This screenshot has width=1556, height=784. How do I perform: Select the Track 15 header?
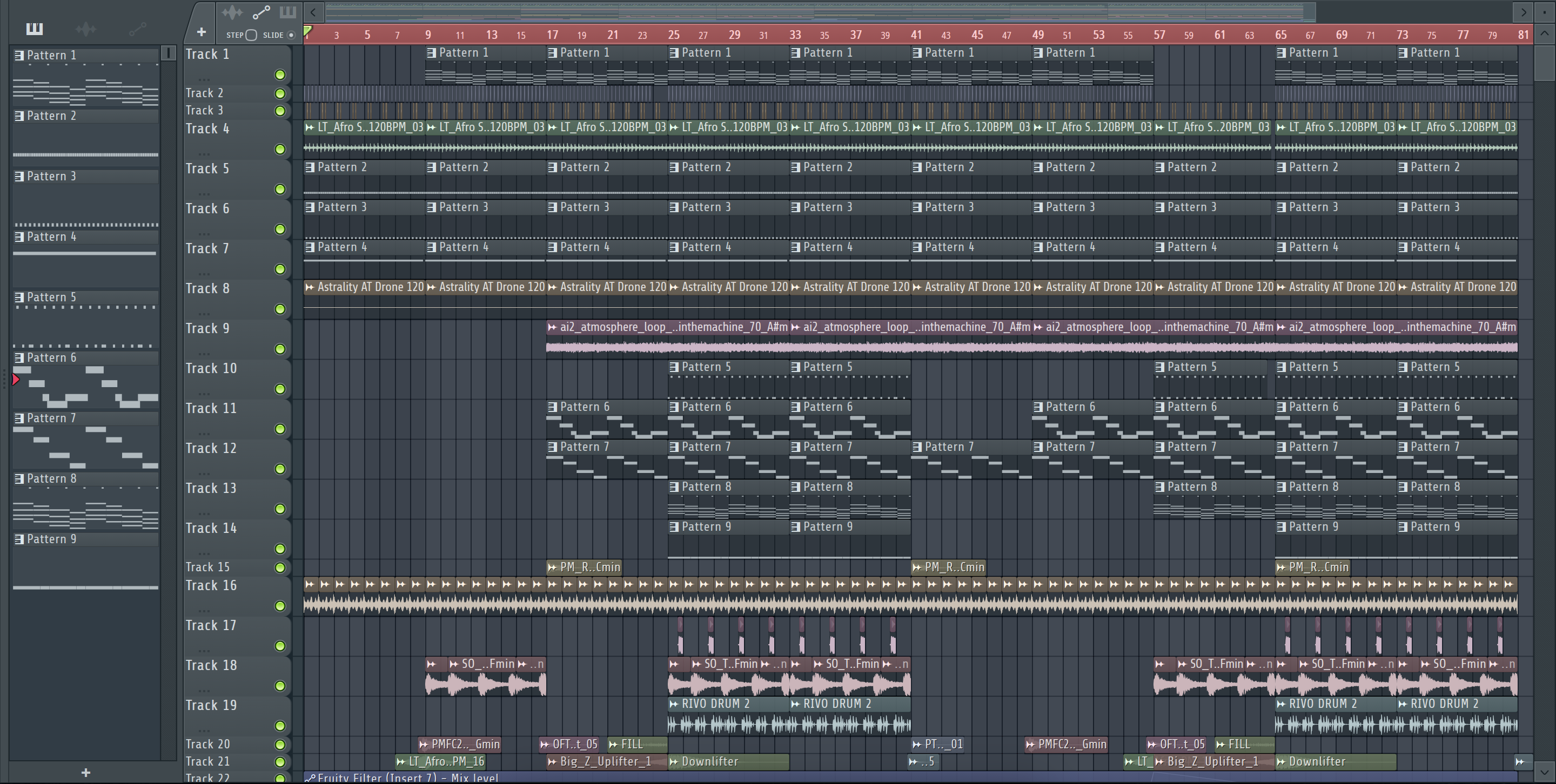point(237,567)
